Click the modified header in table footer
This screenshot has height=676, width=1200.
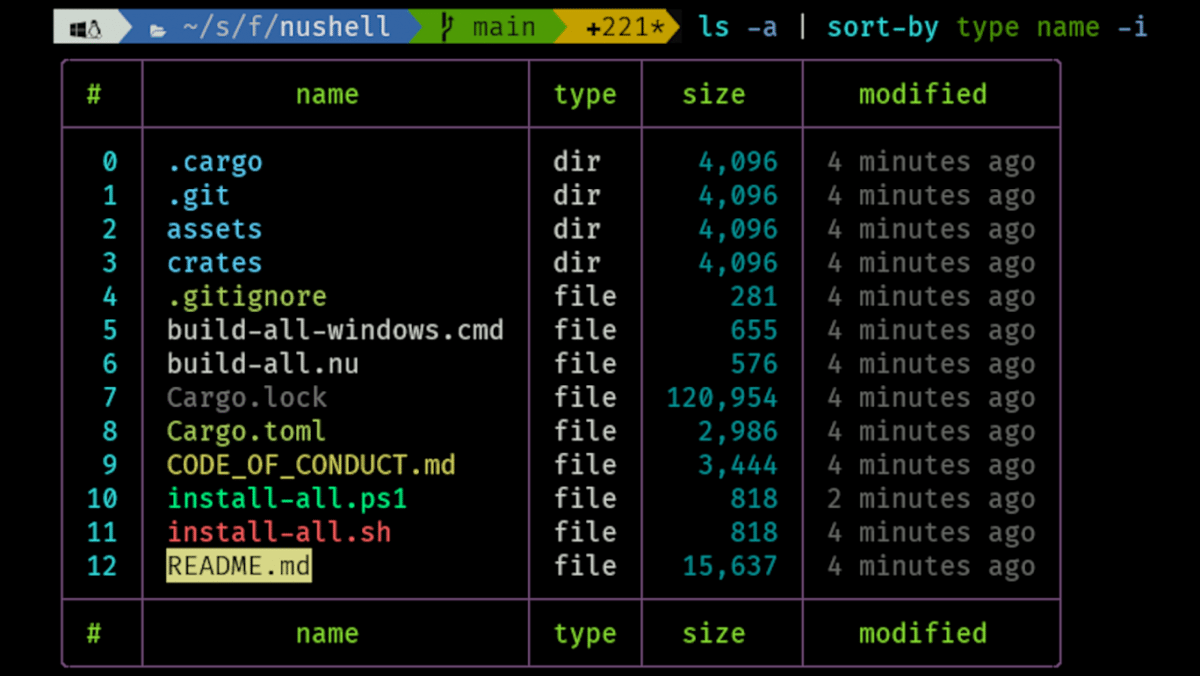tap(922, 633)
